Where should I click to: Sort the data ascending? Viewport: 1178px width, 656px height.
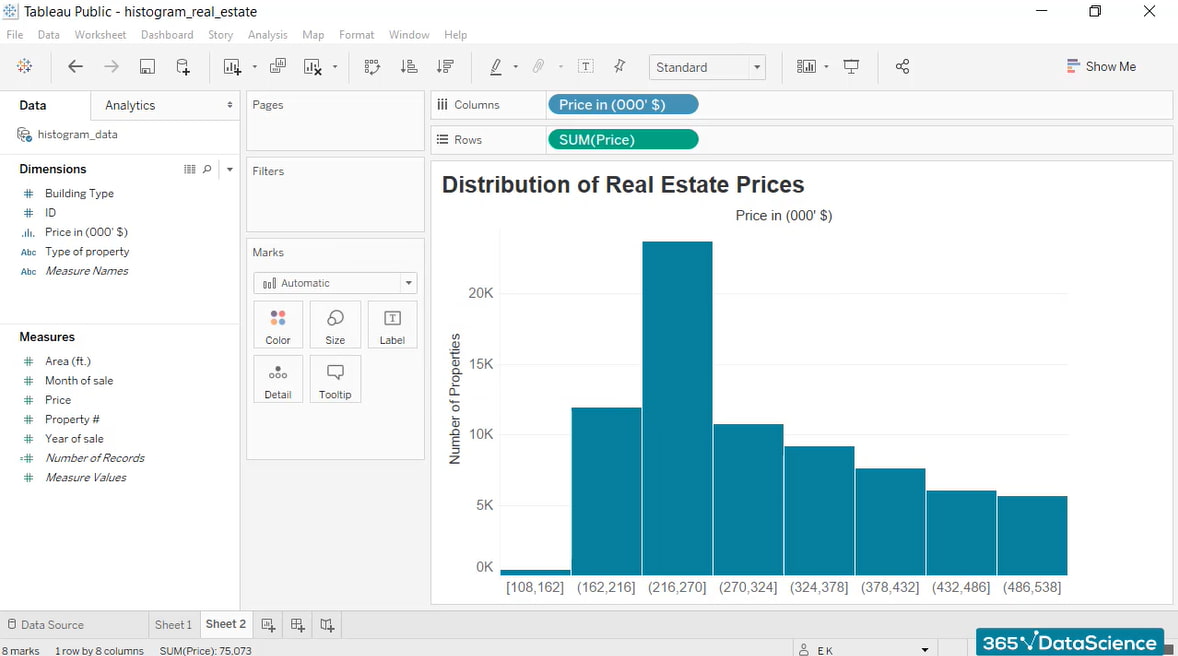click(x=408, y=66)
